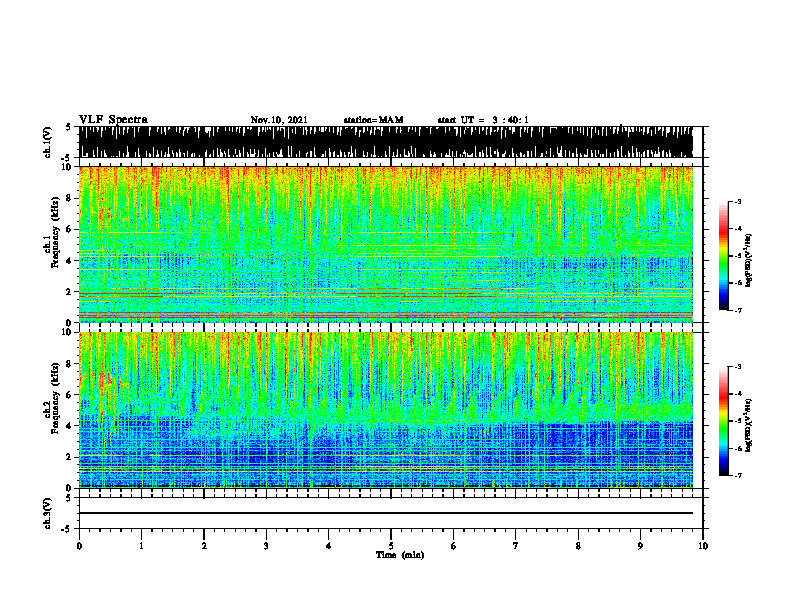Click the date text "Nov.10, 2021"
This screenshot has width=792, height=612.
pos(279,120)
